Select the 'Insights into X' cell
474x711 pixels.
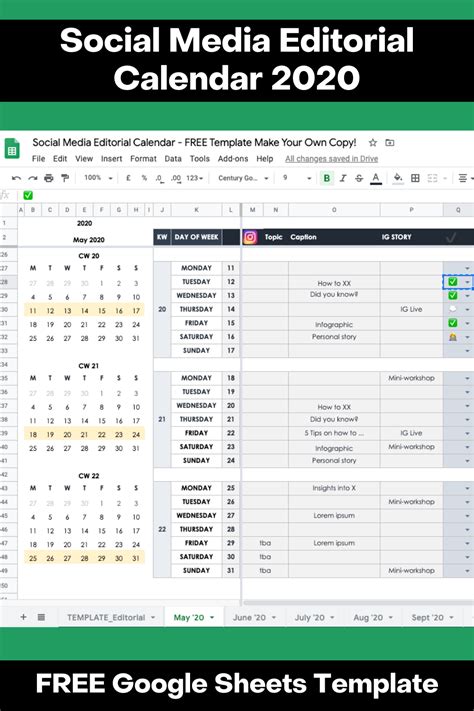point(334,488)
